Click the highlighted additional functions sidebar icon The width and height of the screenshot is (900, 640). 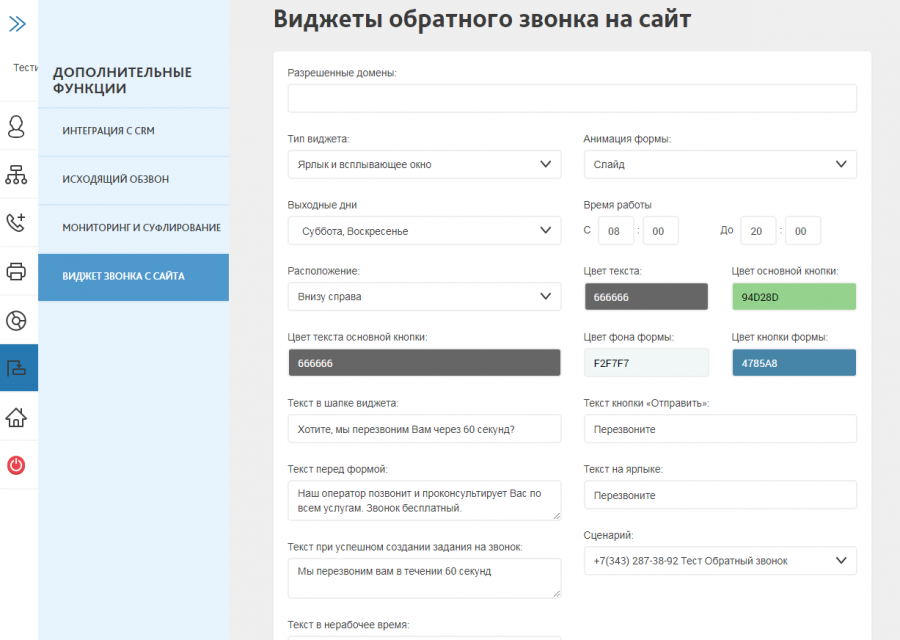[x=18, y=369]
